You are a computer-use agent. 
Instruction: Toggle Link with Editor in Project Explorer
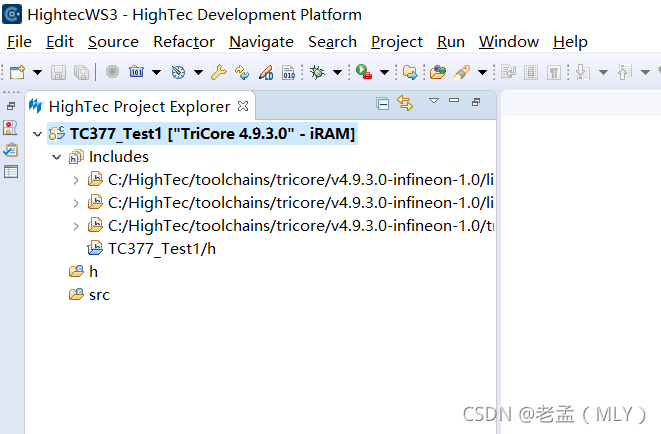pos(405,103)
